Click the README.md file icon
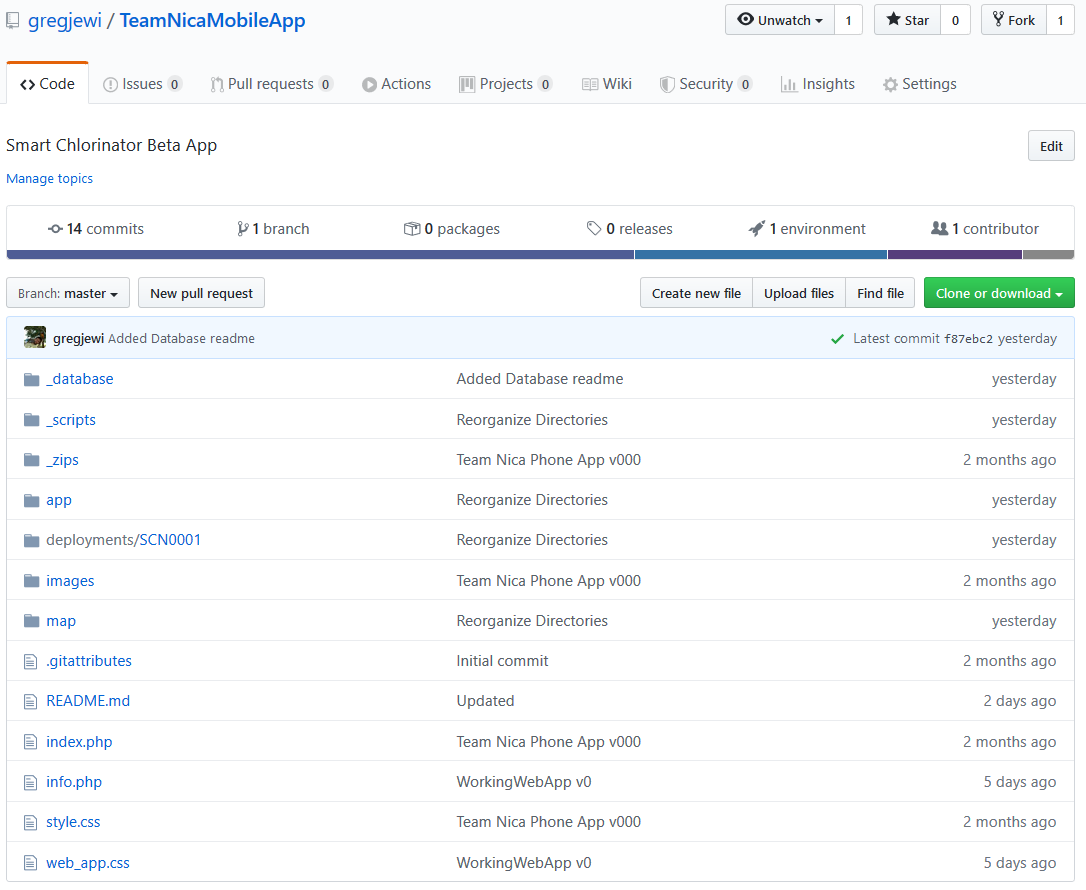1086x890 pixels. pyautogui.click(x=30, y=702)
